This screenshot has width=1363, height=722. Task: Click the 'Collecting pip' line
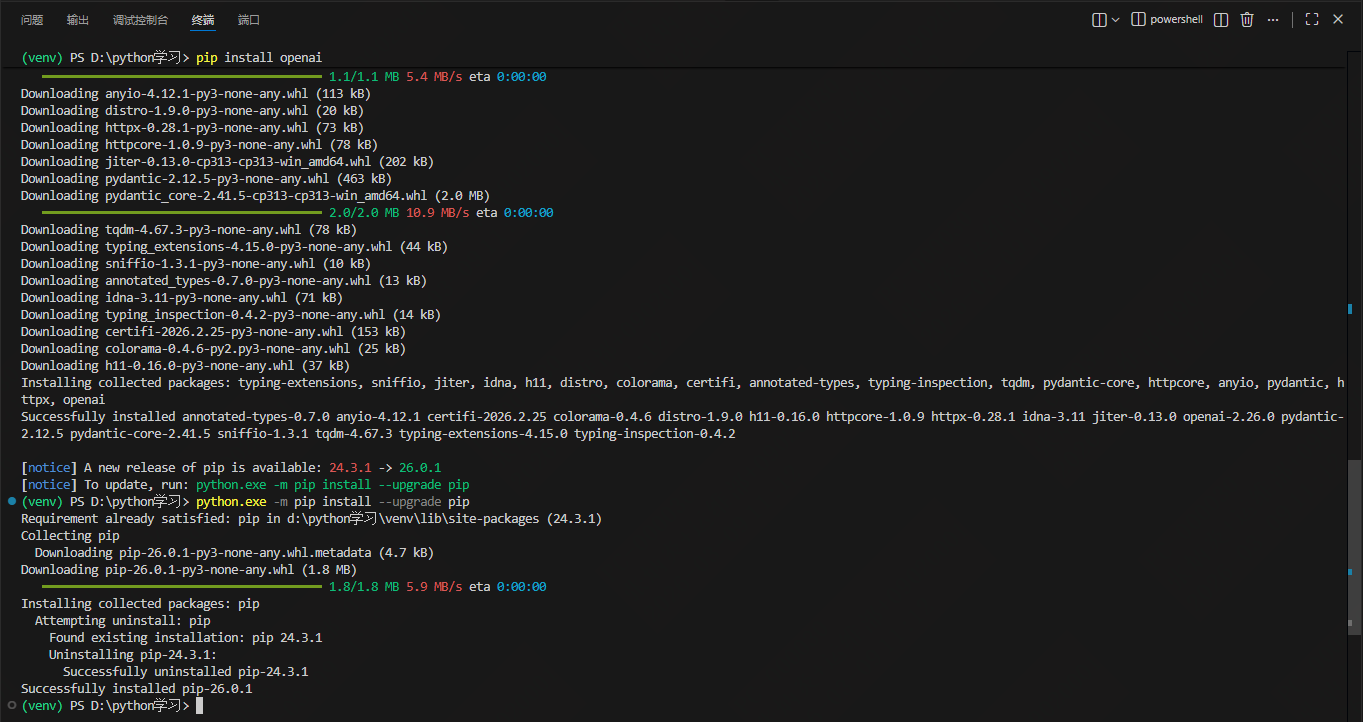pyautogui.click(x=70, y=536)
